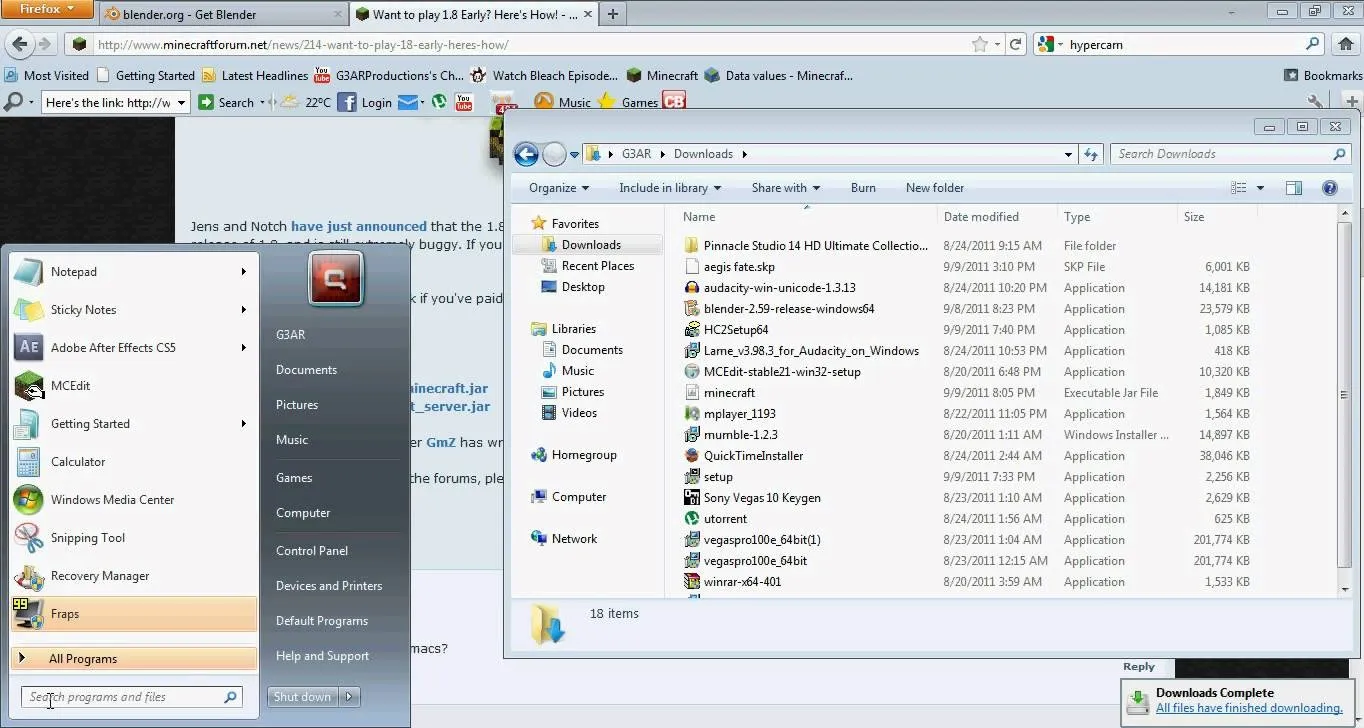Screen dimensions: 1364x728
Task: Click user account picture in Start menu
Action: pyautogui.click(x=336, y=279)
